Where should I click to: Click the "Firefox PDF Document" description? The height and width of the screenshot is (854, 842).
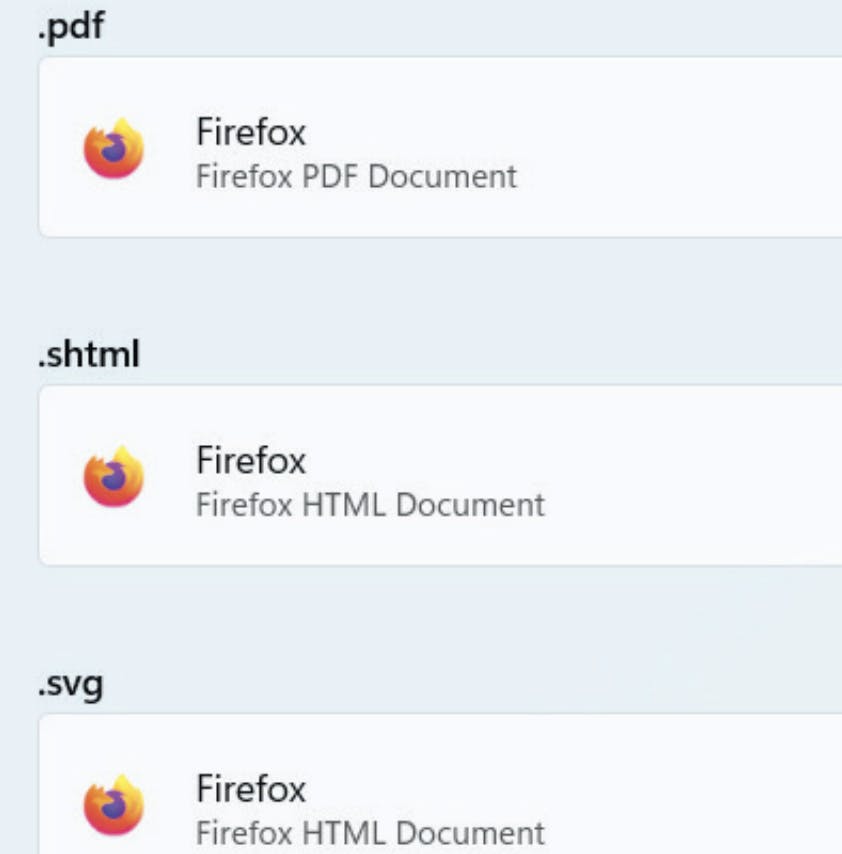tap(356, 177)
